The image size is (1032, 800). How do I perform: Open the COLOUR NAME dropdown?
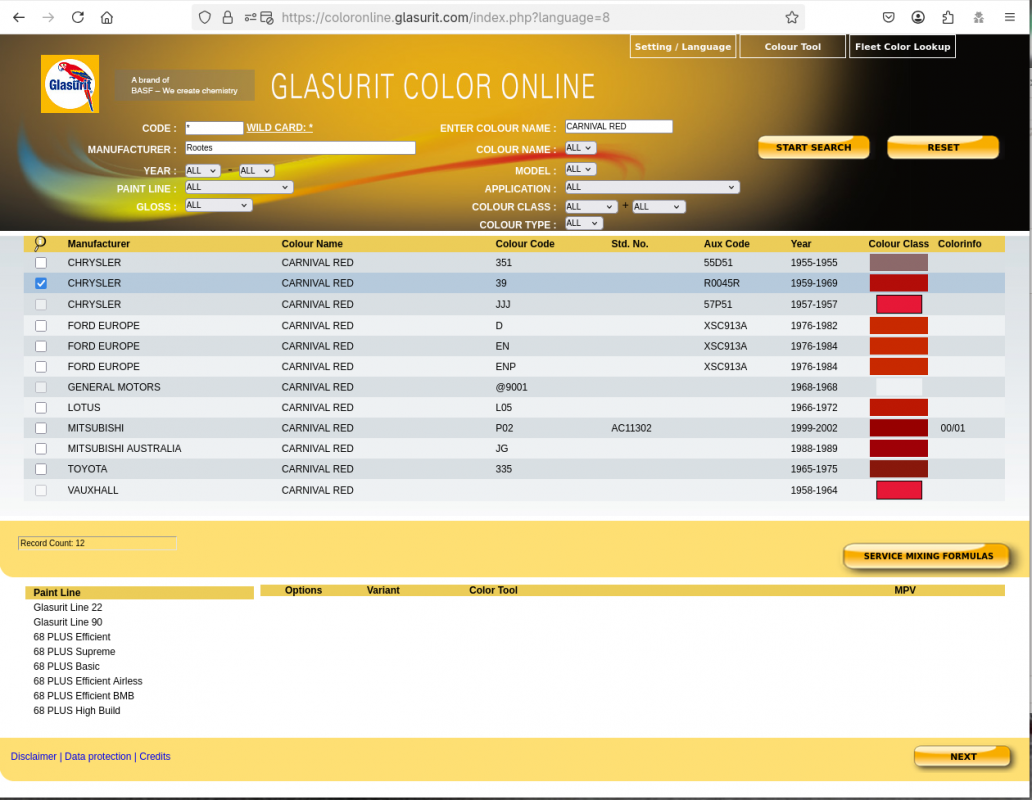point(580,148)
